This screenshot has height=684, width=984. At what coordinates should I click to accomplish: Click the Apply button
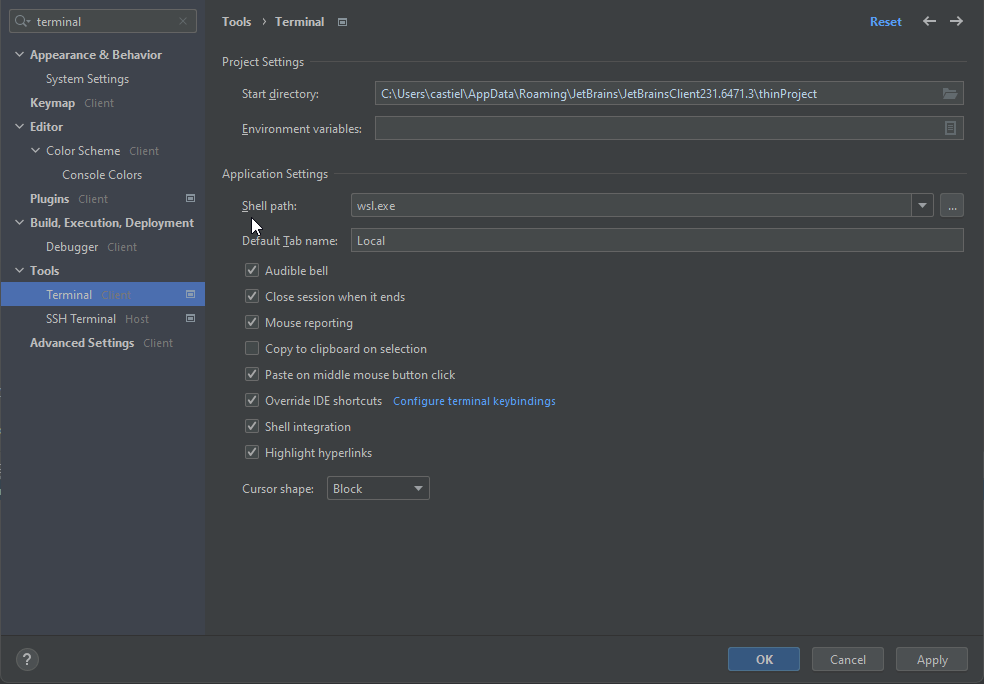coord(931,660)
